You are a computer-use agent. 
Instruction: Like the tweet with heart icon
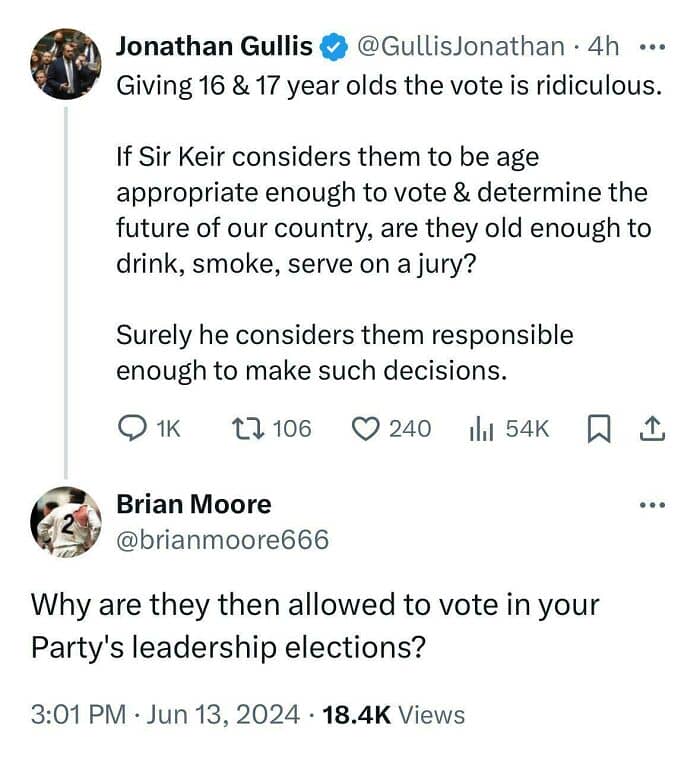365,429
